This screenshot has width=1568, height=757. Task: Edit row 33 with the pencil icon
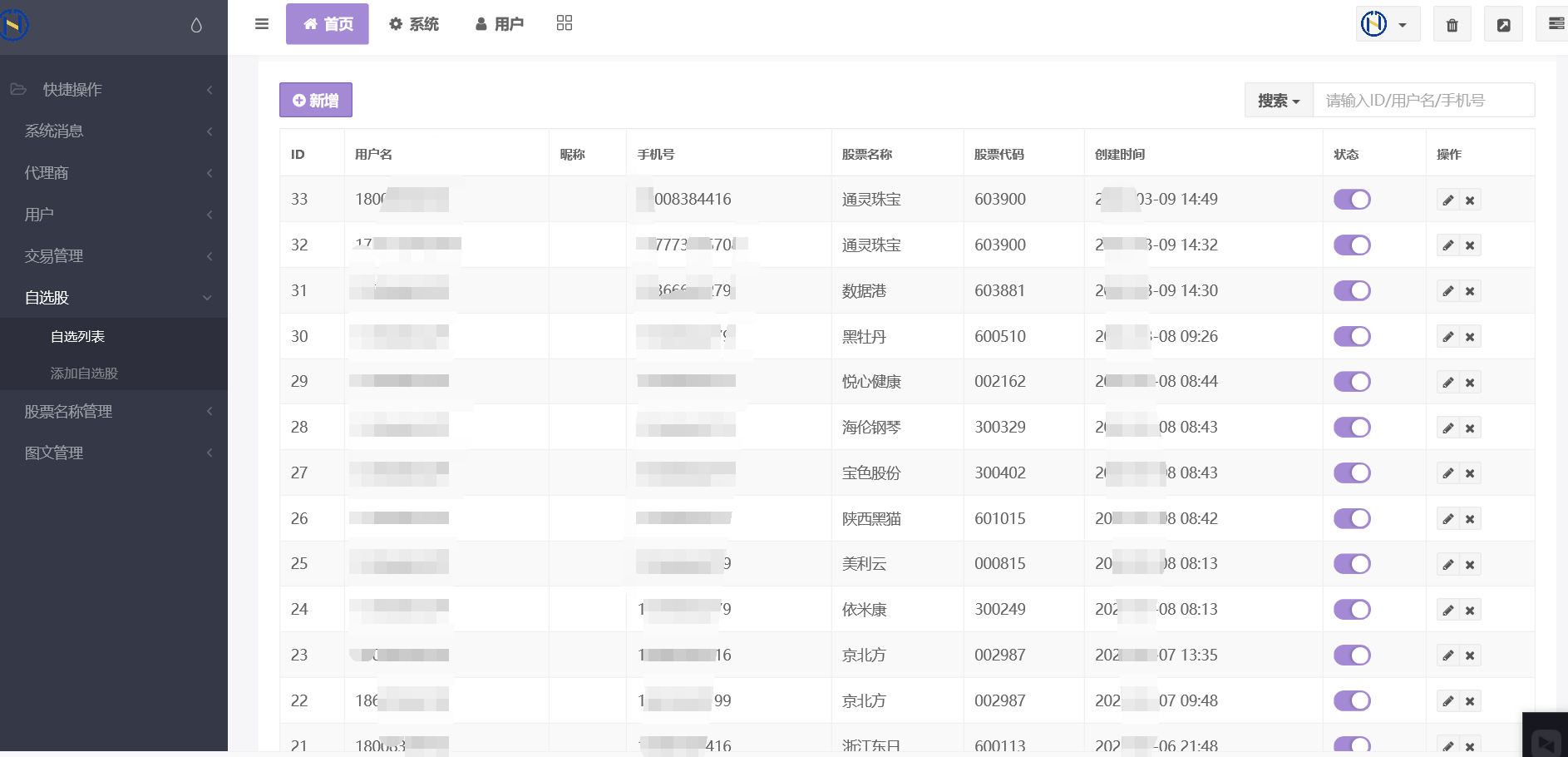1448,200
